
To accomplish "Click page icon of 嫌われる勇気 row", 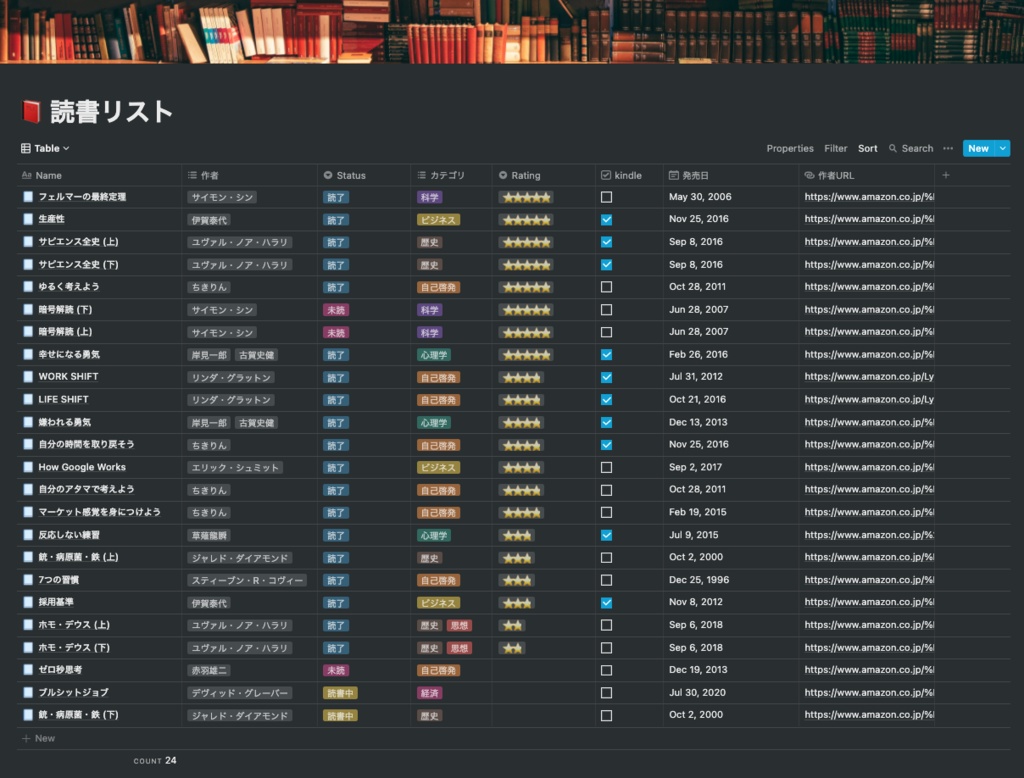I will [27, 422].
